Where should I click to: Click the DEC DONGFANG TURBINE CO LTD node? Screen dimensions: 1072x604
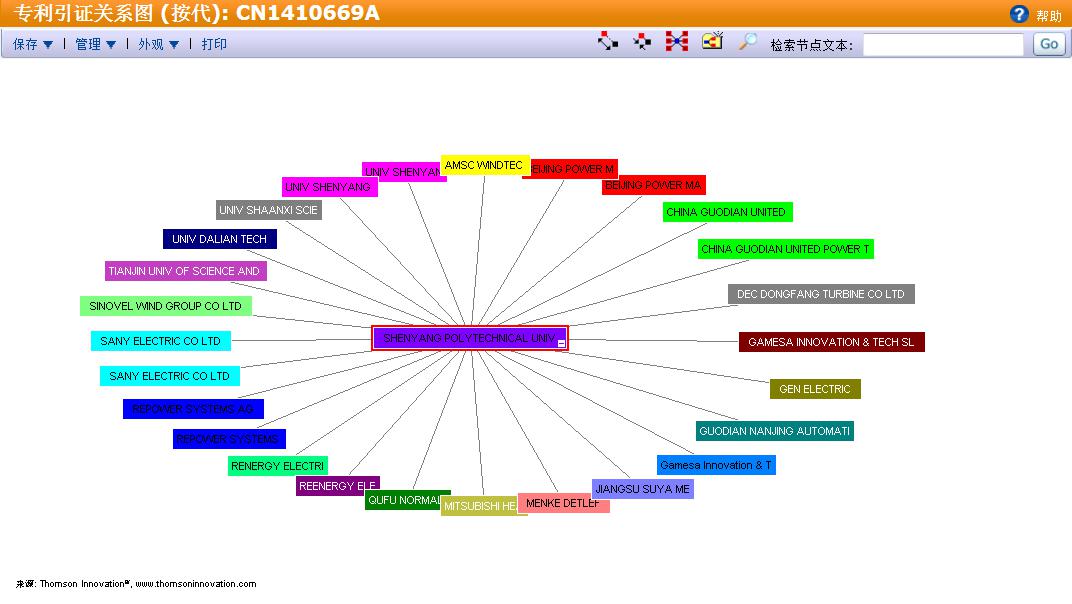click(x=820, y=294)
